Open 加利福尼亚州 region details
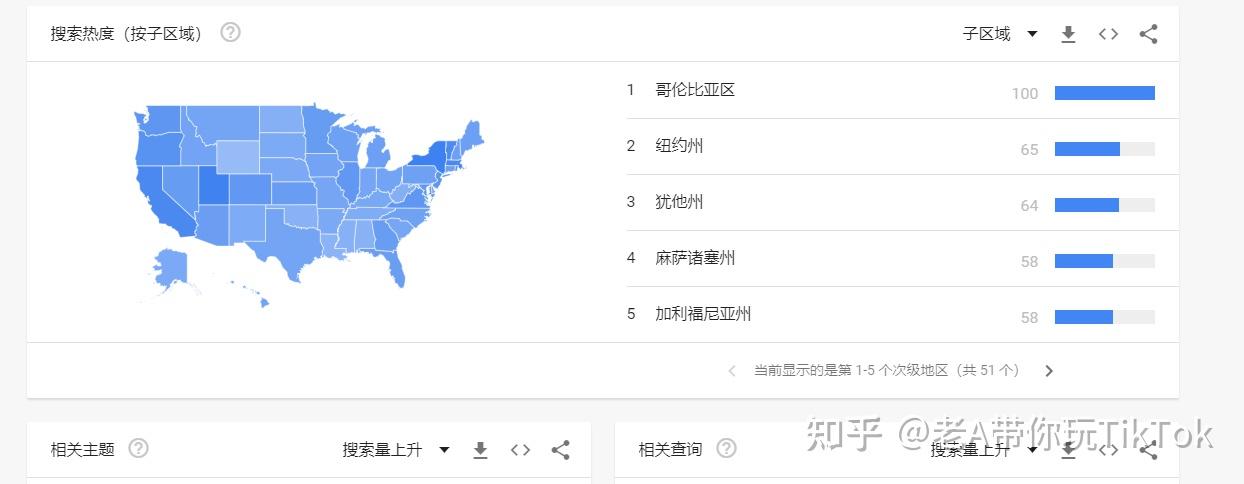The height and width of the screenshot is (484, 1244). coord(703,314)
